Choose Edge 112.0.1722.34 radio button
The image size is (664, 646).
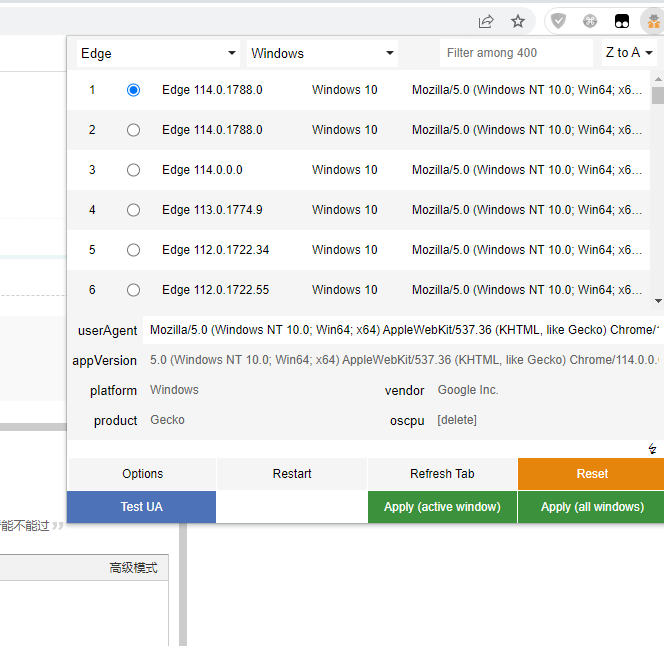point(133,250)
